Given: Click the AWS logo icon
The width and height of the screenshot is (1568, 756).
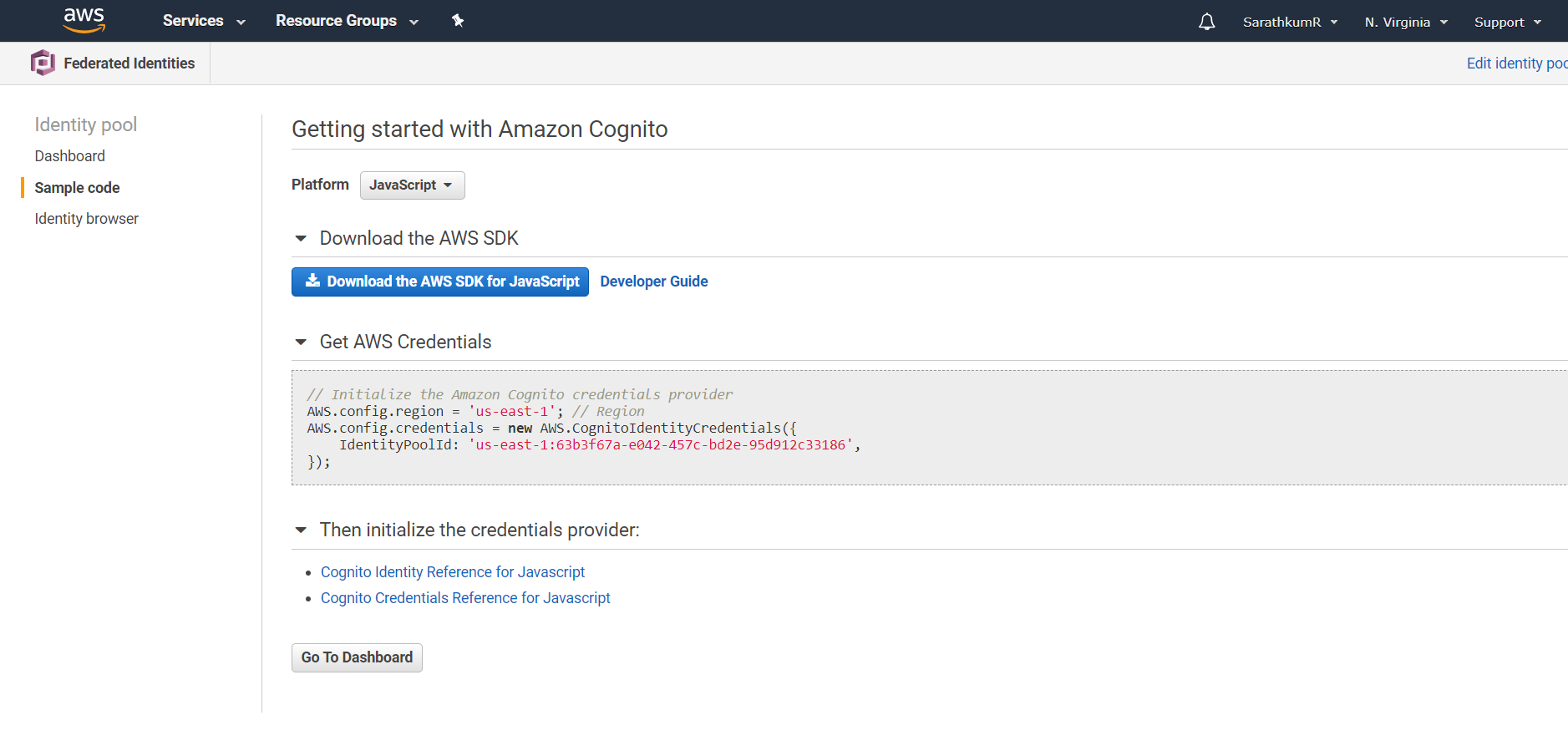Looking at the screenshot, I should pyautogui.click(x=84, y=20).
